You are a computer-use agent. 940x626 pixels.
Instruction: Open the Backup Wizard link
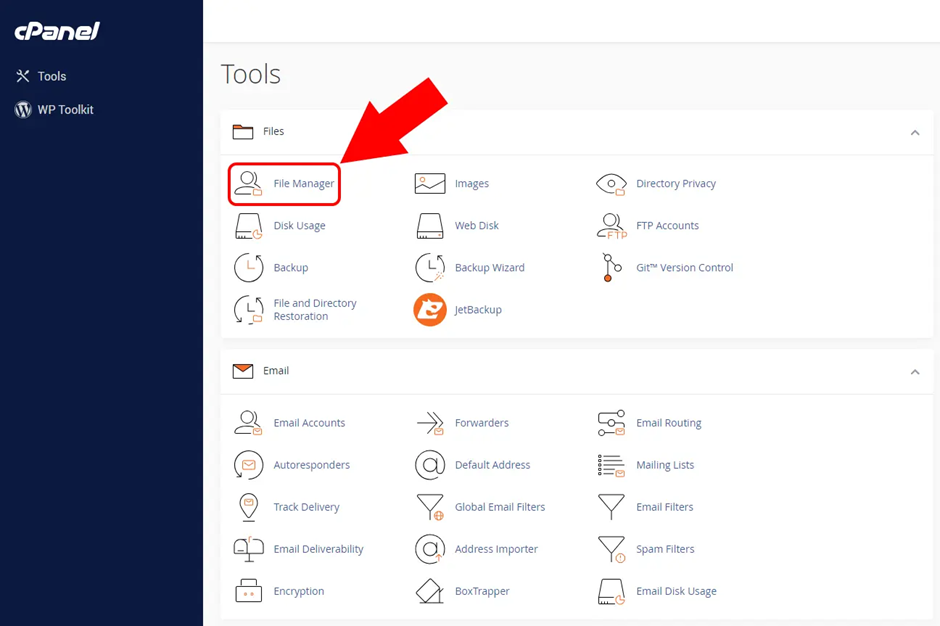coord(489,267)
